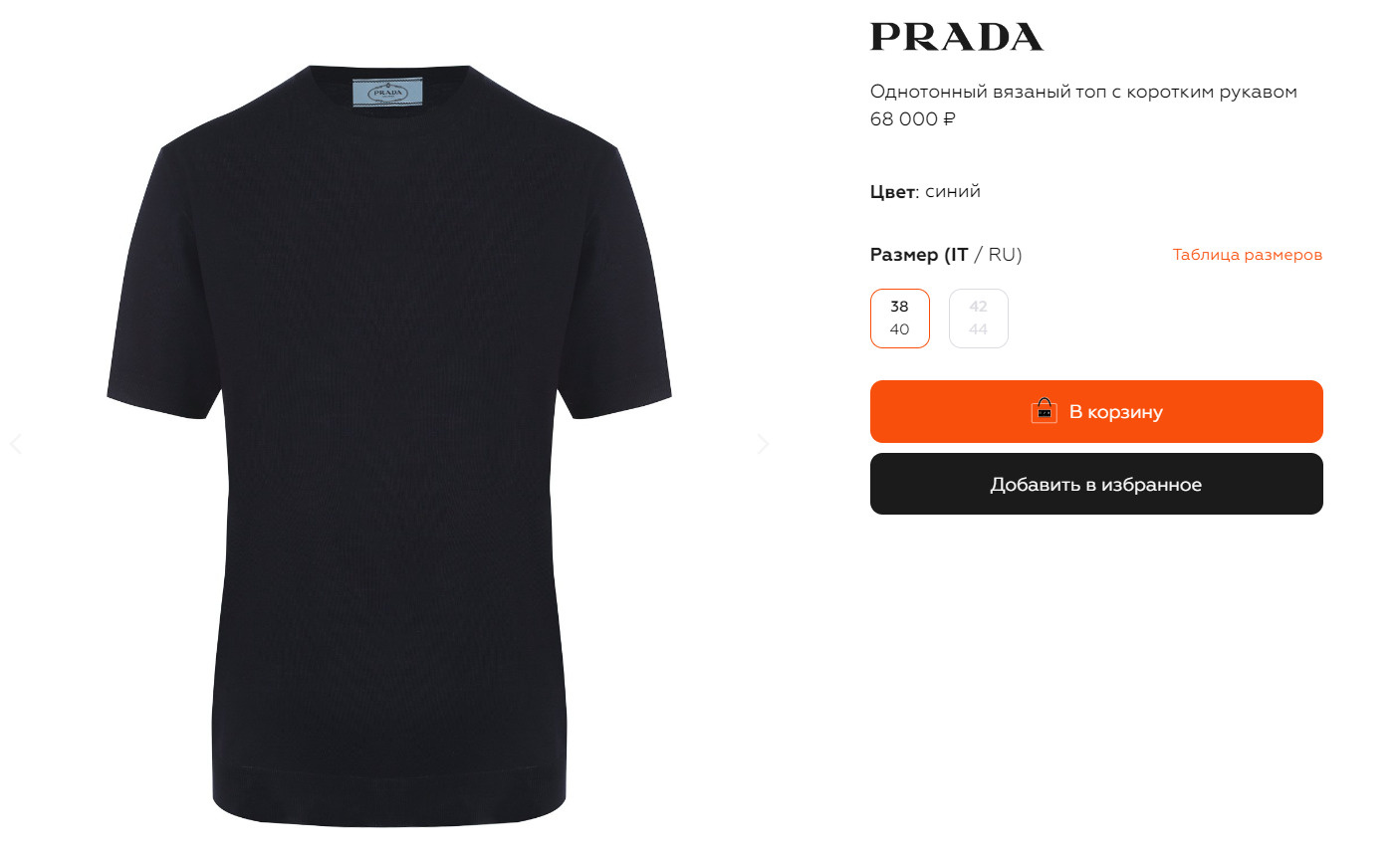
Task: Click the ruble currency symbol next to the price
Action: coord(949,119)
